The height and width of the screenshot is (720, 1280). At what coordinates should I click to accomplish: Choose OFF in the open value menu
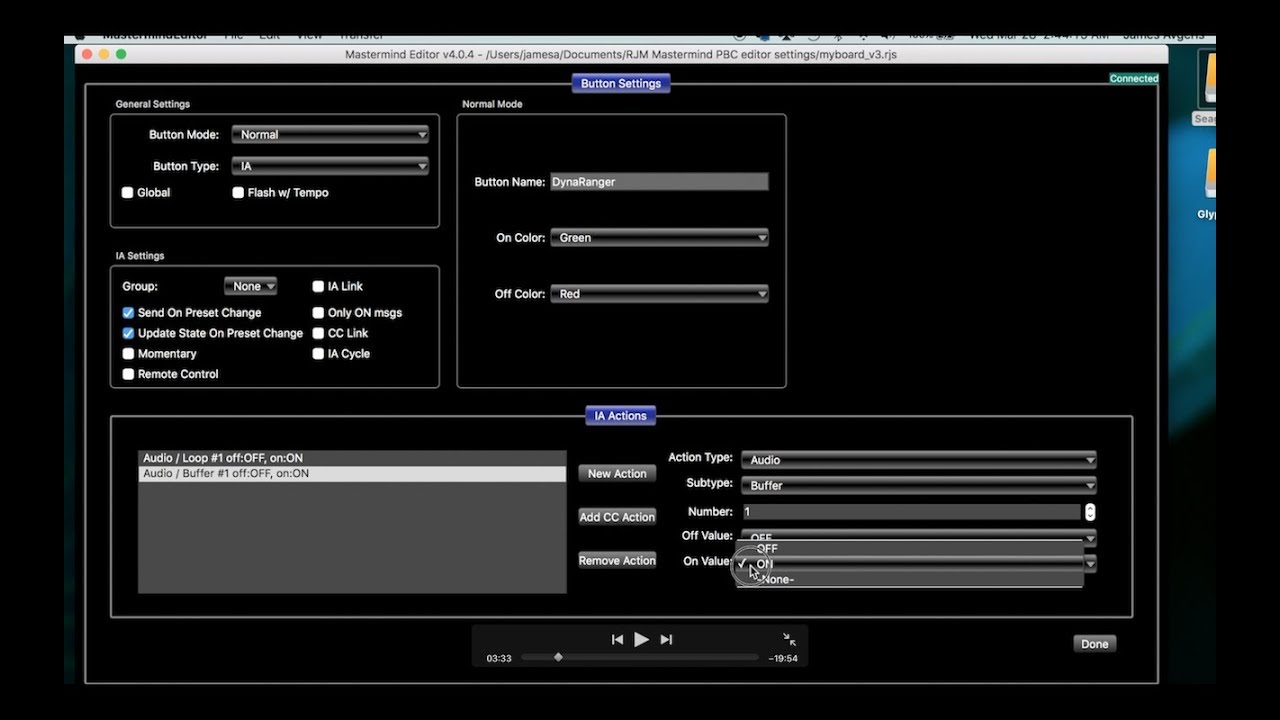pos(910,549)
